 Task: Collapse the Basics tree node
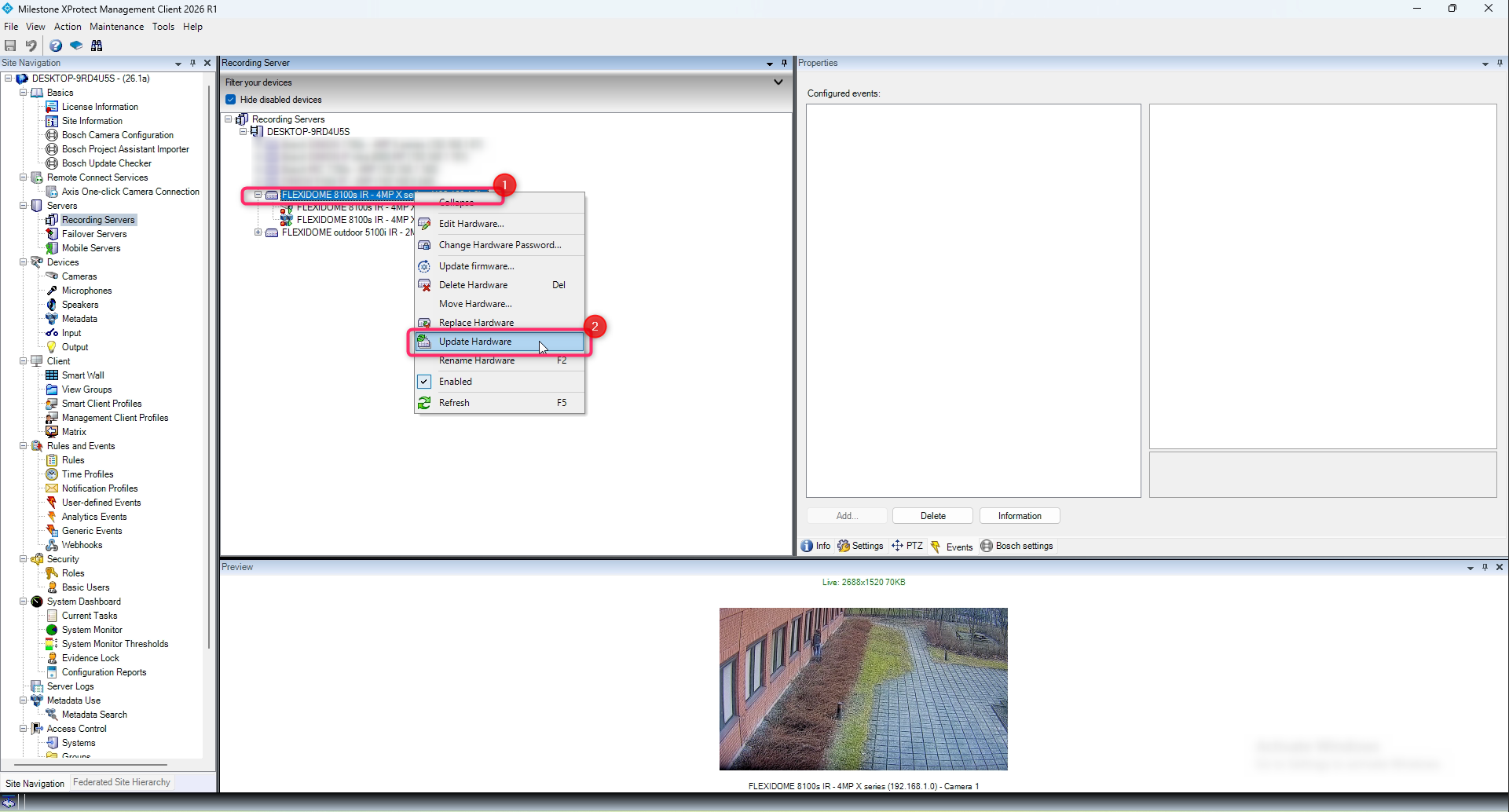click(x=24, y=93)
